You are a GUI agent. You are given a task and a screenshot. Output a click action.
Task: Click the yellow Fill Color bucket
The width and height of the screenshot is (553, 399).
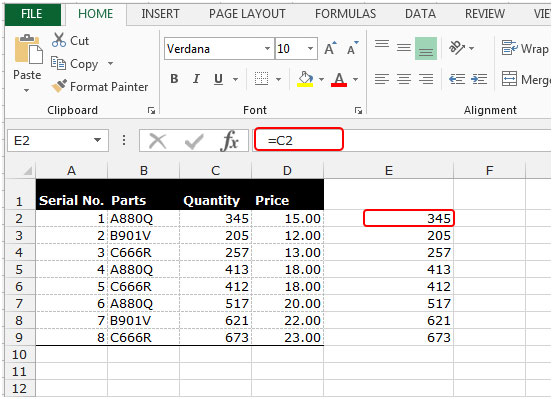pos(305,79)
